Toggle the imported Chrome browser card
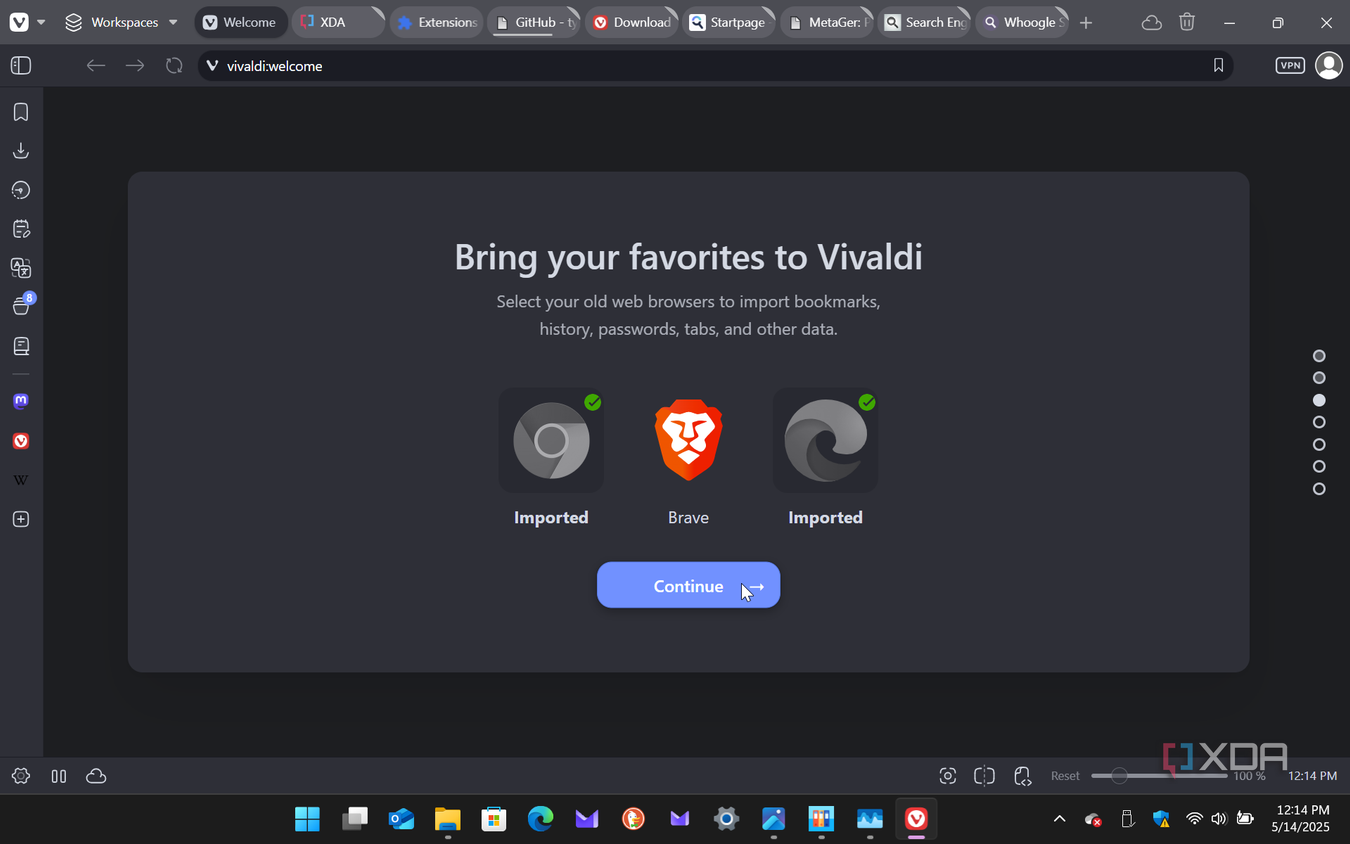 click(551, 440)
